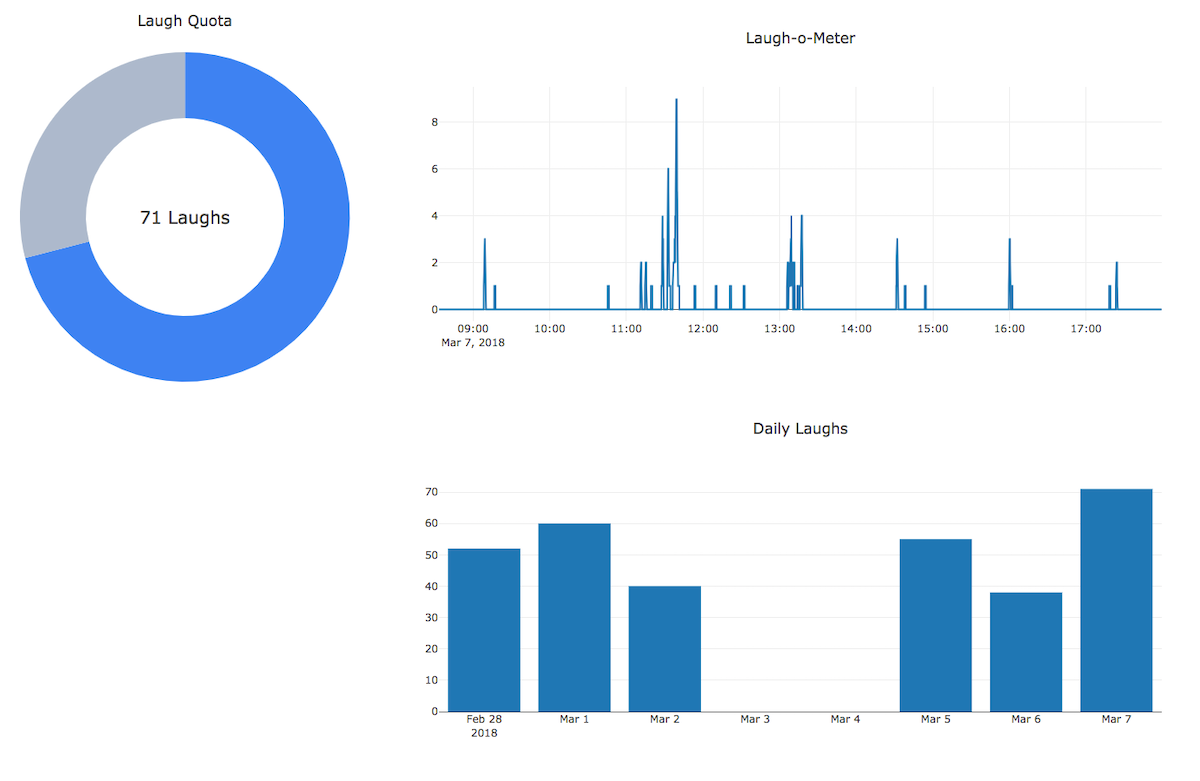This screenshot has width=1200, height=781.
Task: Click the '11:00' x-axis label
Action: click(626, 328)
